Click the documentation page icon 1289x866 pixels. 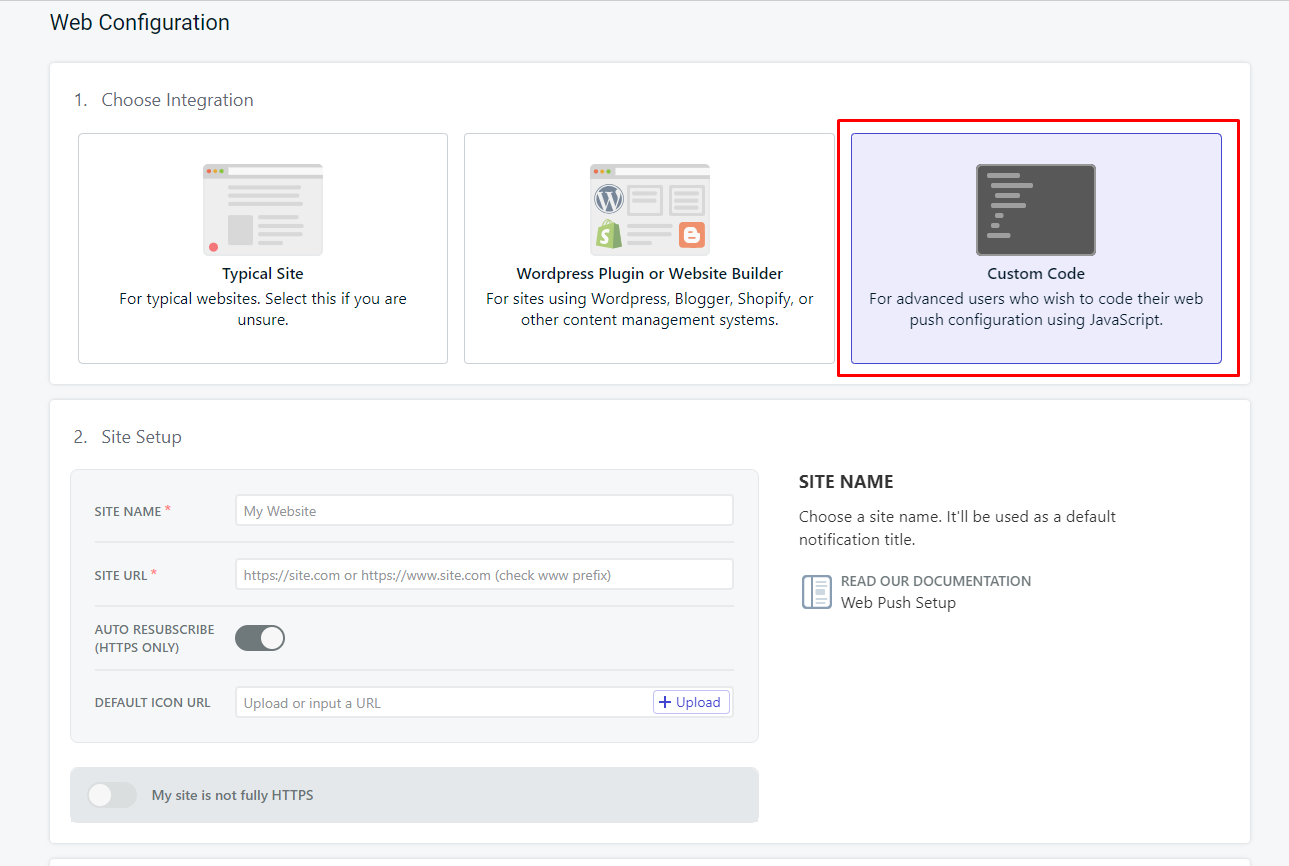pyautogui.click(x=817, y=591)
